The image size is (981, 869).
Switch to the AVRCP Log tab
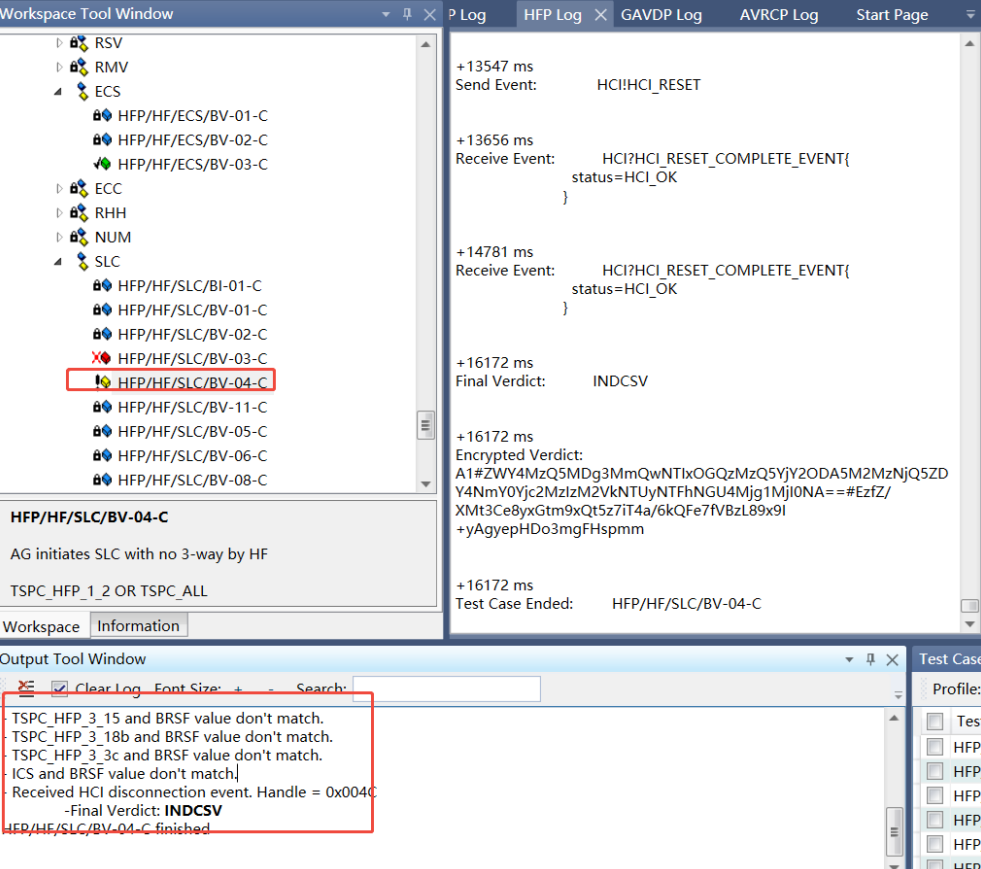tap(779, 15)
